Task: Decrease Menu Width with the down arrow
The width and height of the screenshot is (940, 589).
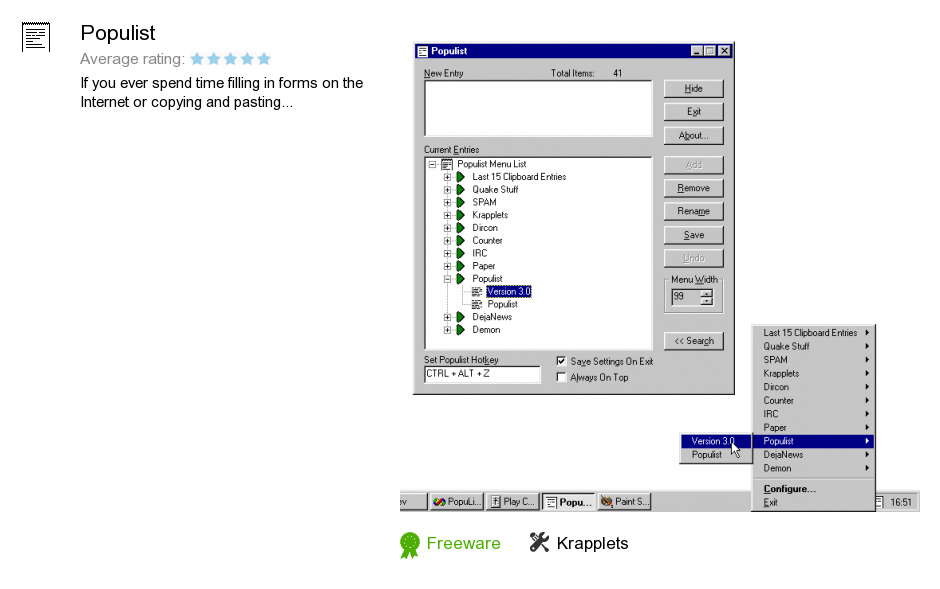Action: [x=707, y=301]
